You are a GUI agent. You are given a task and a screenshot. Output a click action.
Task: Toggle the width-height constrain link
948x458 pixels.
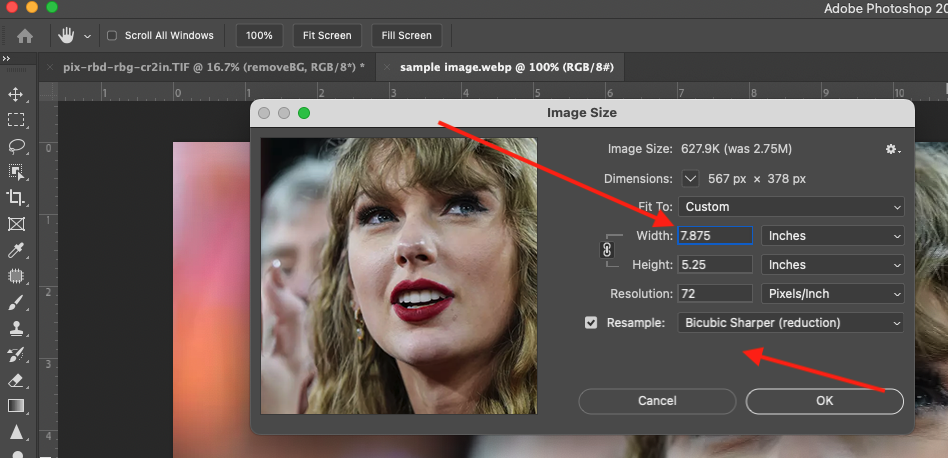pyautogui.click(x=607, y=250)
